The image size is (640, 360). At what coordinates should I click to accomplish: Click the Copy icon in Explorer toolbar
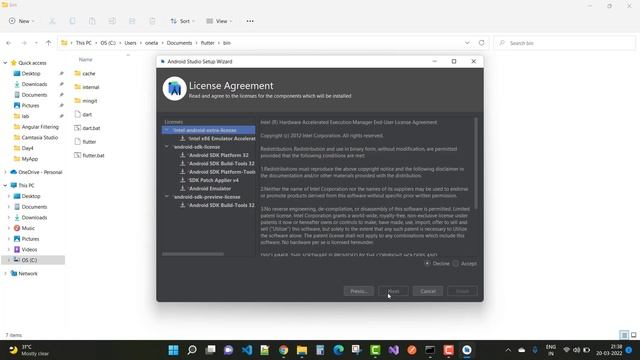tap(72, 21)
